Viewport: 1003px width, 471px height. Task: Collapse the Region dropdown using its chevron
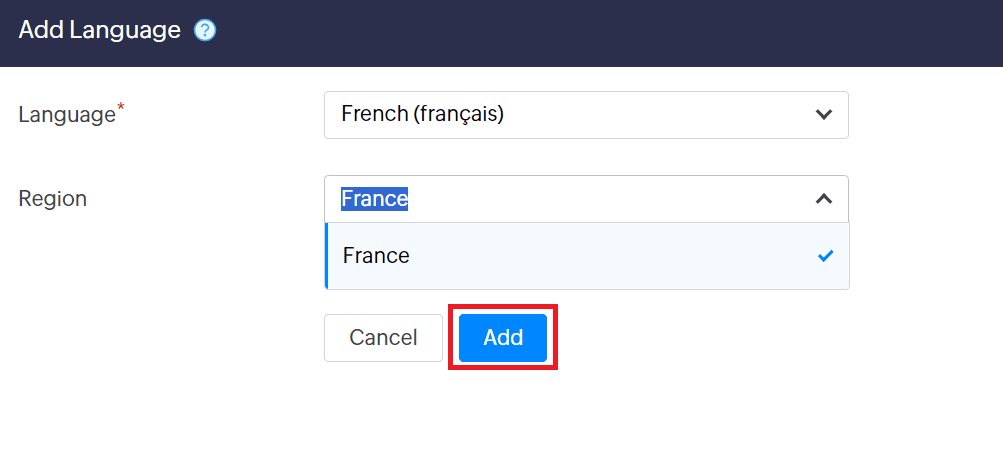tap(824, 199)
